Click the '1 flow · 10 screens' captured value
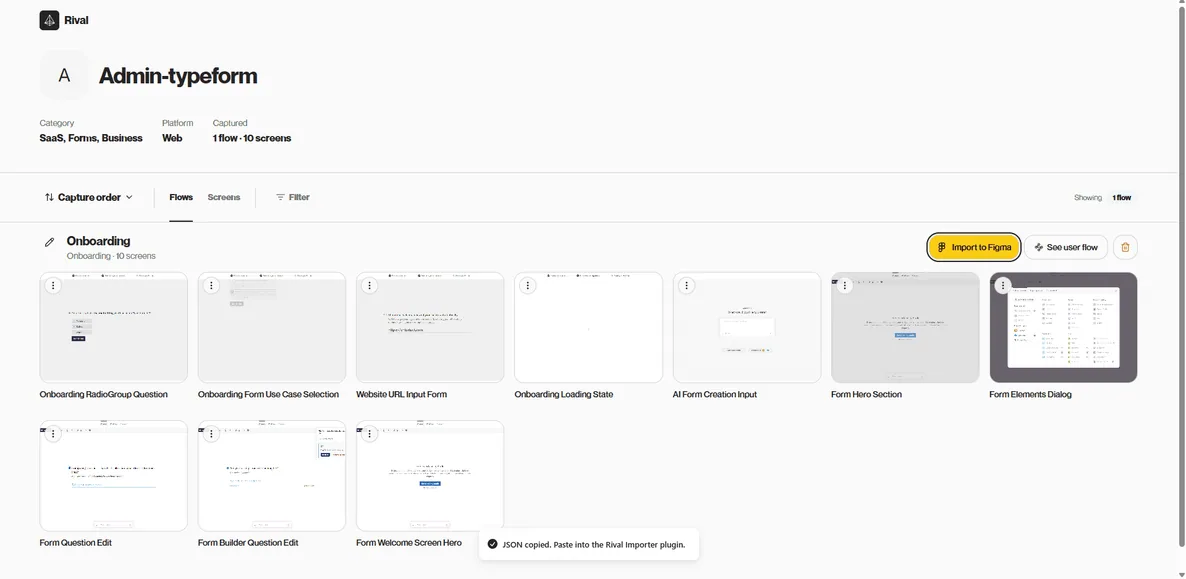The image size is (1186, 579). click(x=252, y=138)
